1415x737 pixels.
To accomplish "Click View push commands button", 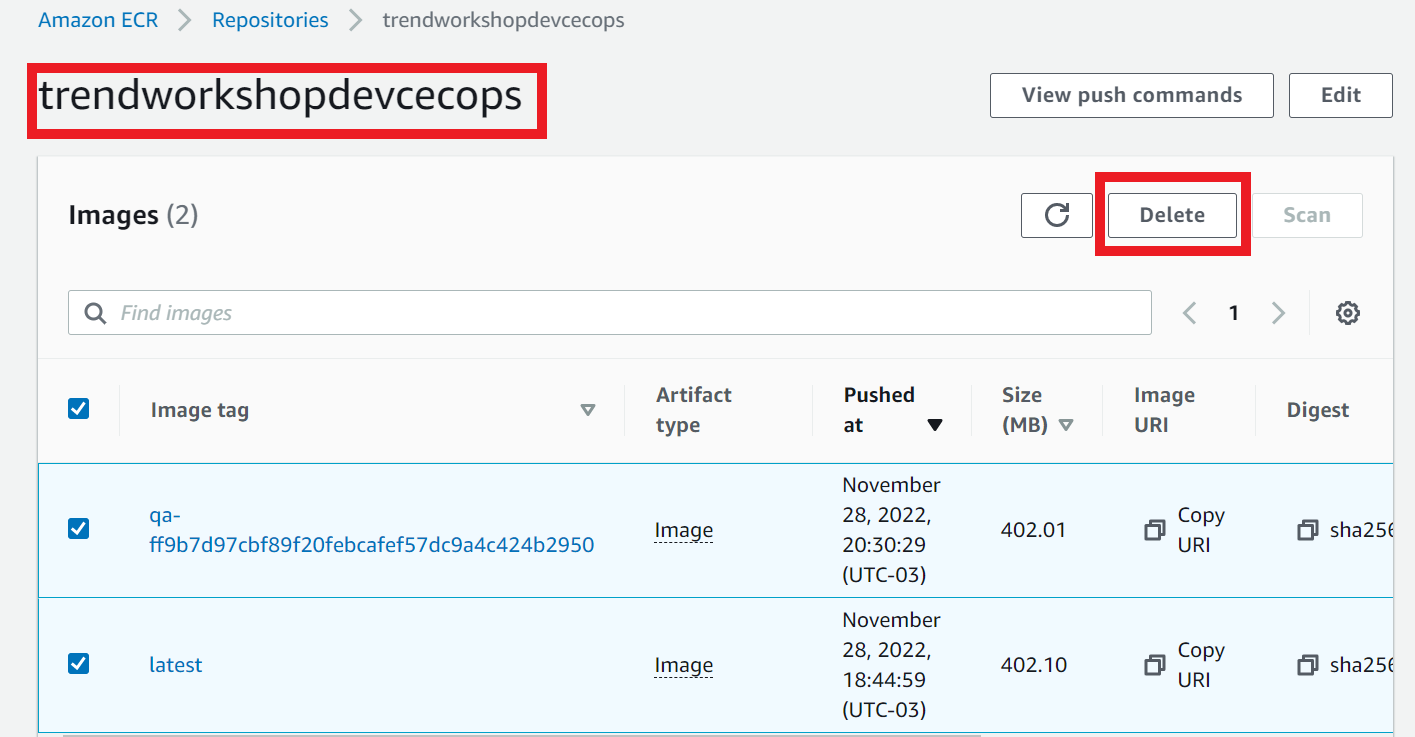I will (1132, 95).
